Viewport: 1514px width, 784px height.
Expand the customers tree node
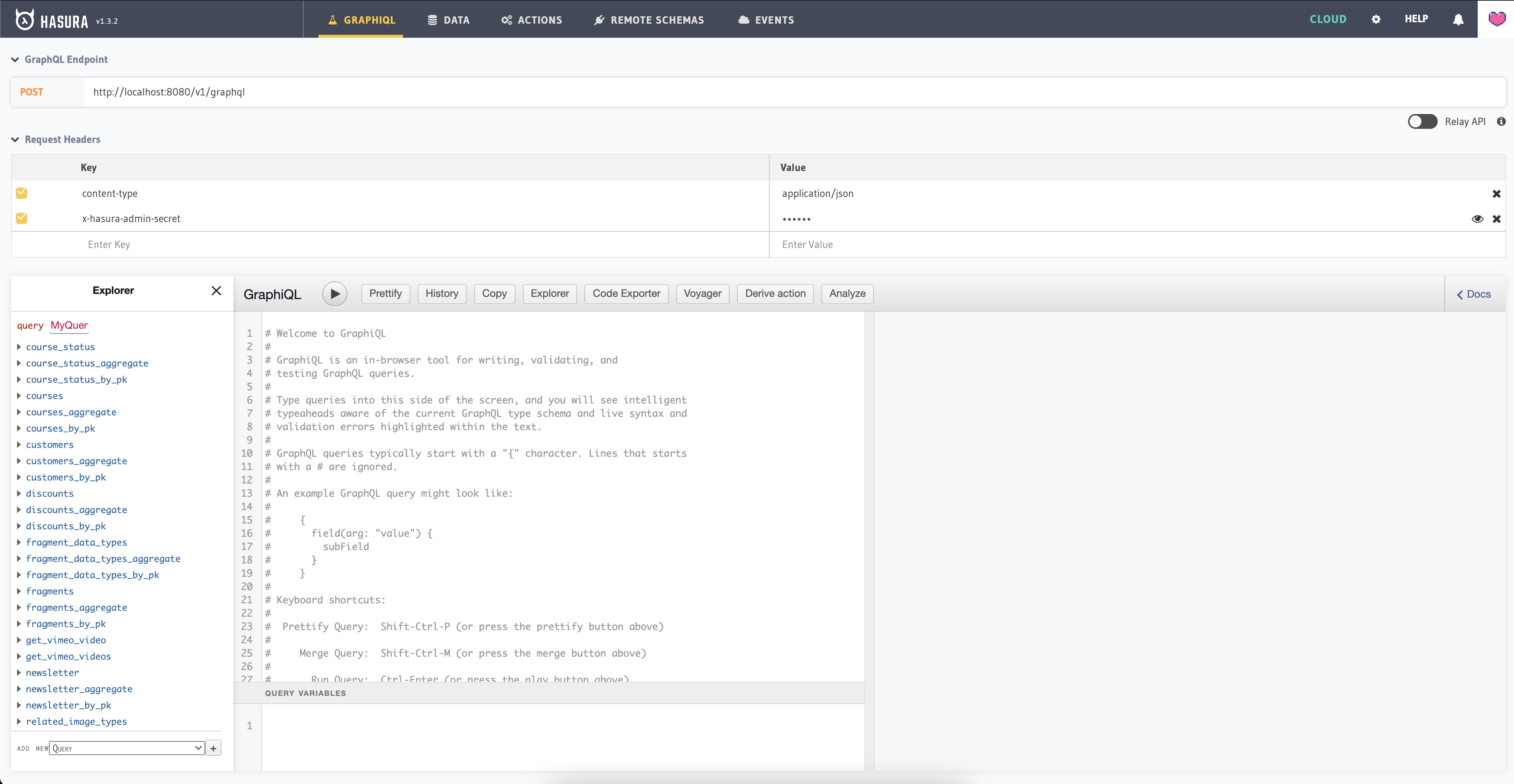19,445
